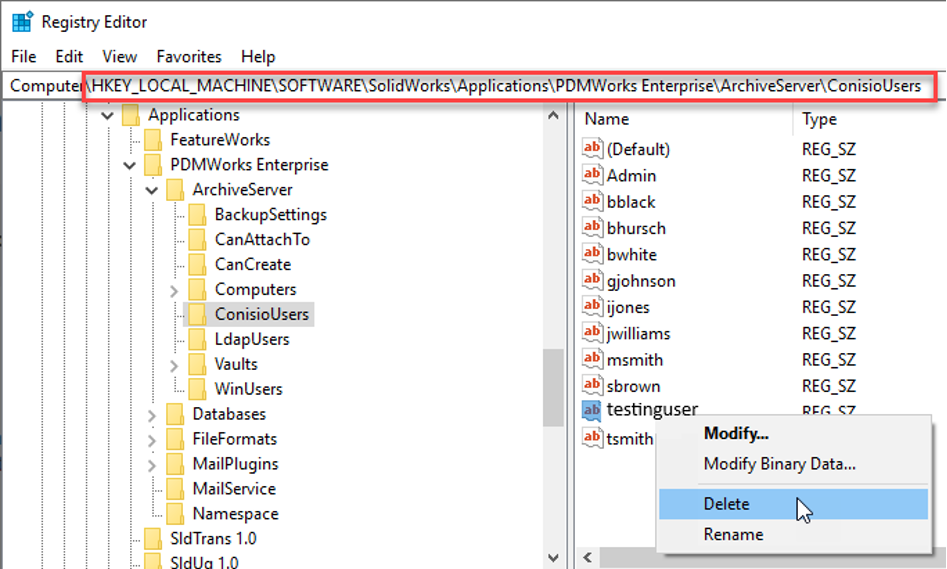The width and height of the screenshot is (947, 569).
Task: Select Modify Binary Data option
Action: pyautogui.click(x=779, y=464)
